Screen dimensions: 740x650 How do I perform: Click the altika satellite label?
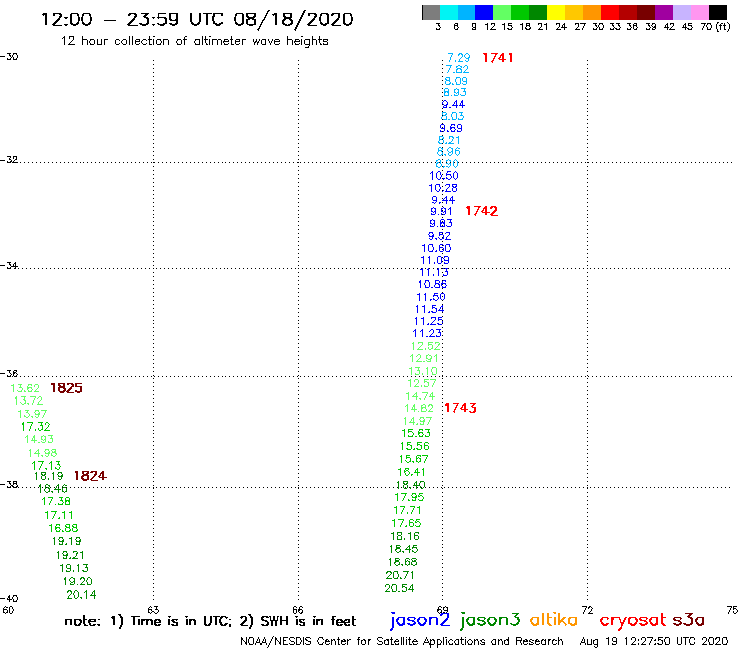pyautogui.click(x=553, y=620)
